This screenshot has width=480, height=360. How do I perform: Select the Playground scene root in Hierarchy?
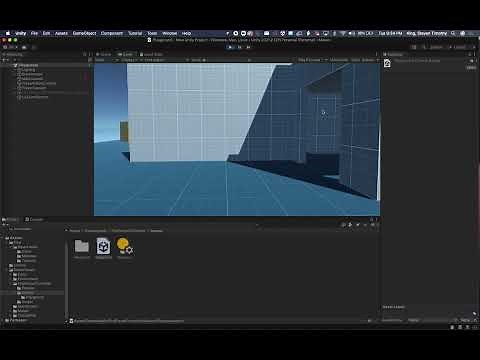coord(28,65)
